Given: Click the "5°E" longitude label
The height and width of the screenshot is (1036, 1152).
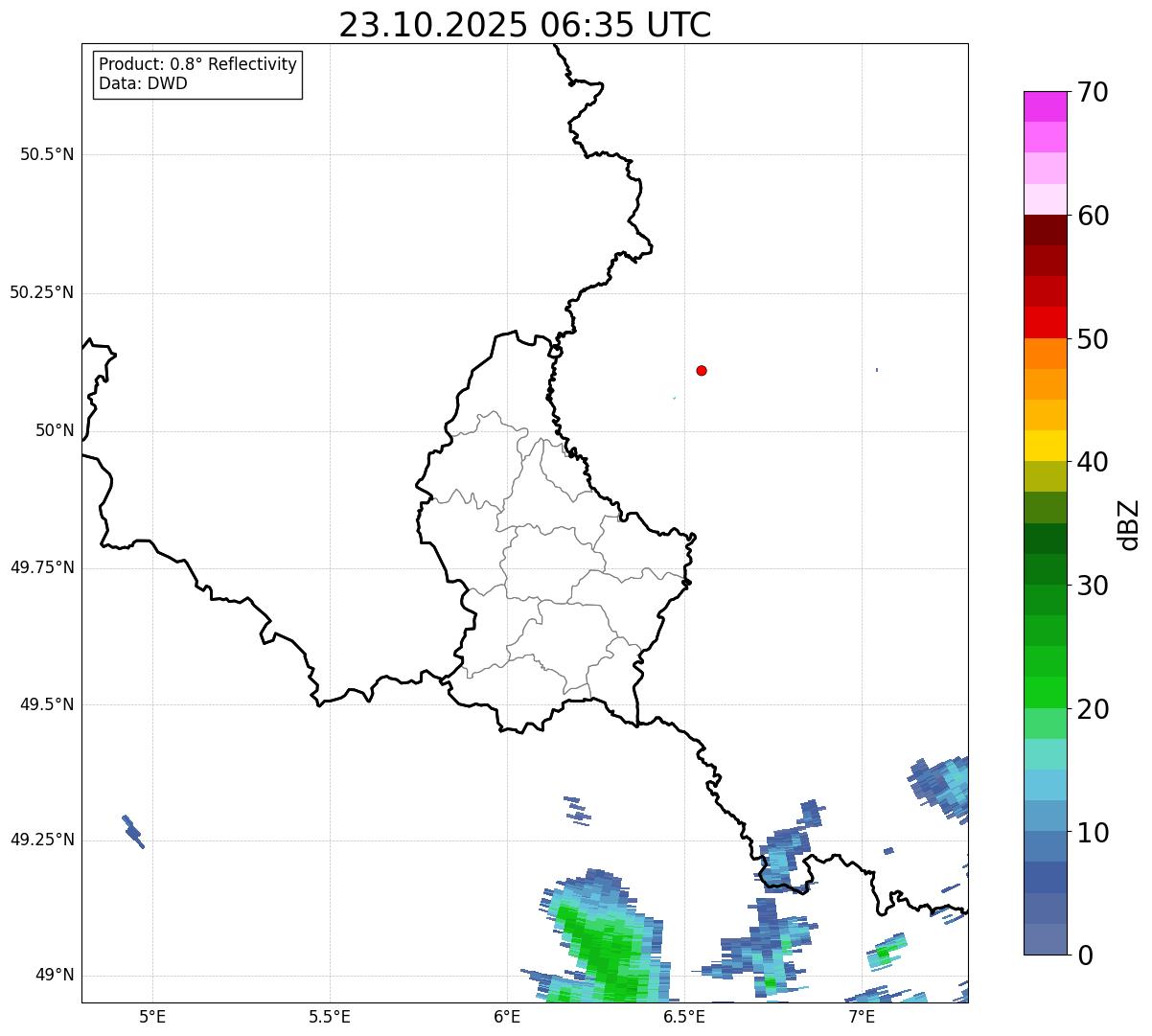Looking at the screenshot, I should pyautogui.click(x=152, y=1017).
